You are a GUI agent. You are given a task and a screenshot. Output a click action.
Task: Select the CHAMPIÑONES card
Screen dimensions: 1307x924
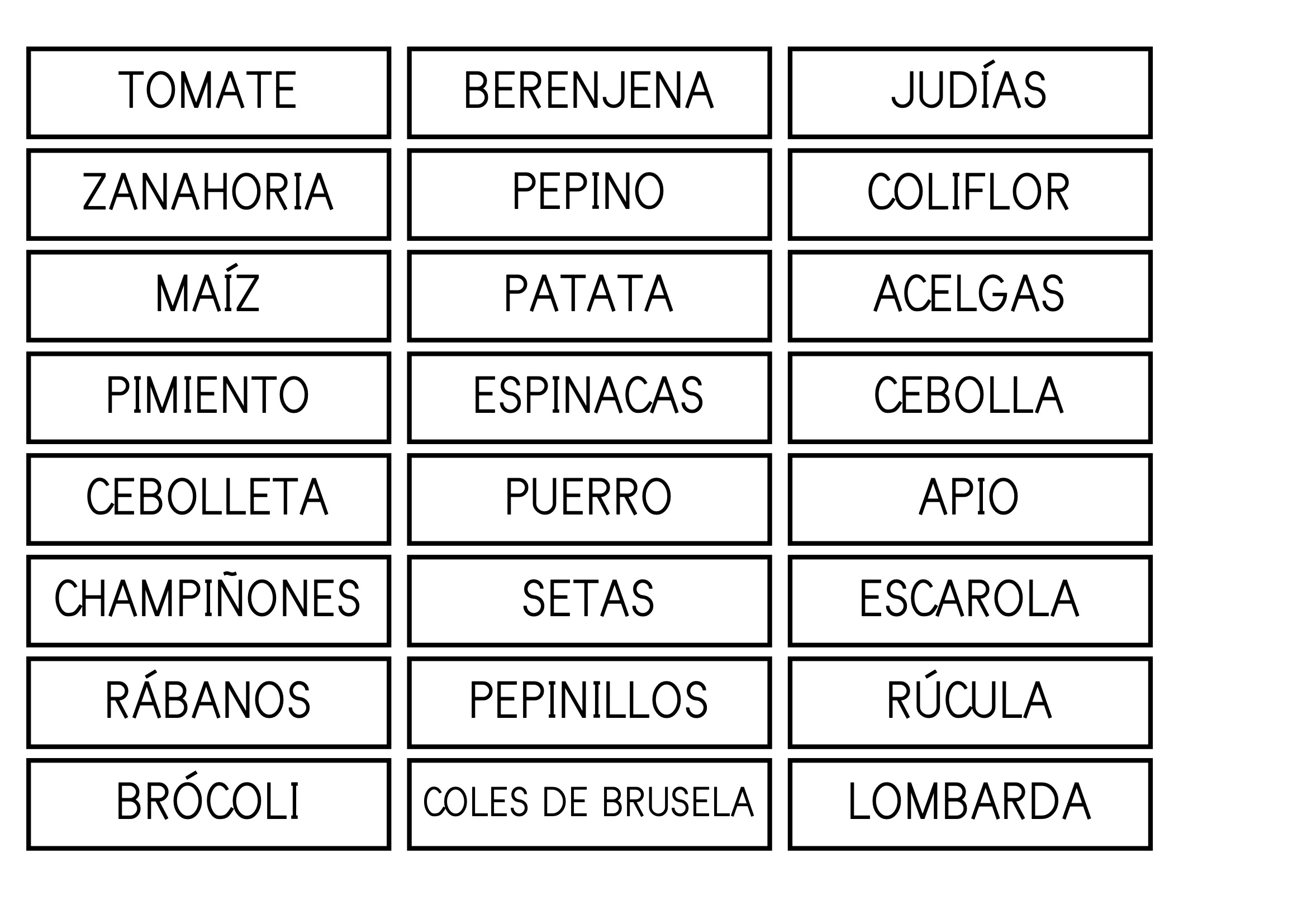point(208,601)
